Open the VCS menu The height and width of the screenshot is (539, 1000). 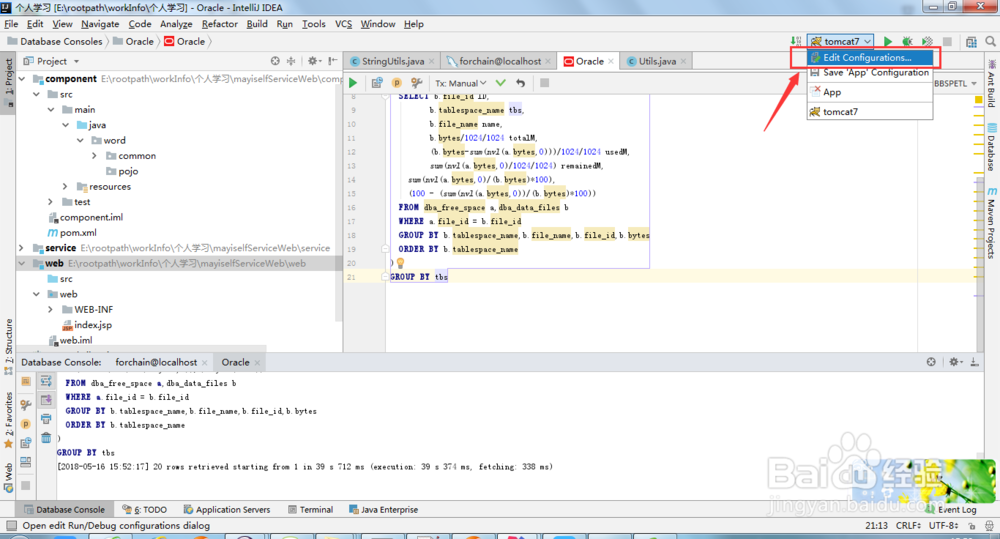click(x=343, y=24)
